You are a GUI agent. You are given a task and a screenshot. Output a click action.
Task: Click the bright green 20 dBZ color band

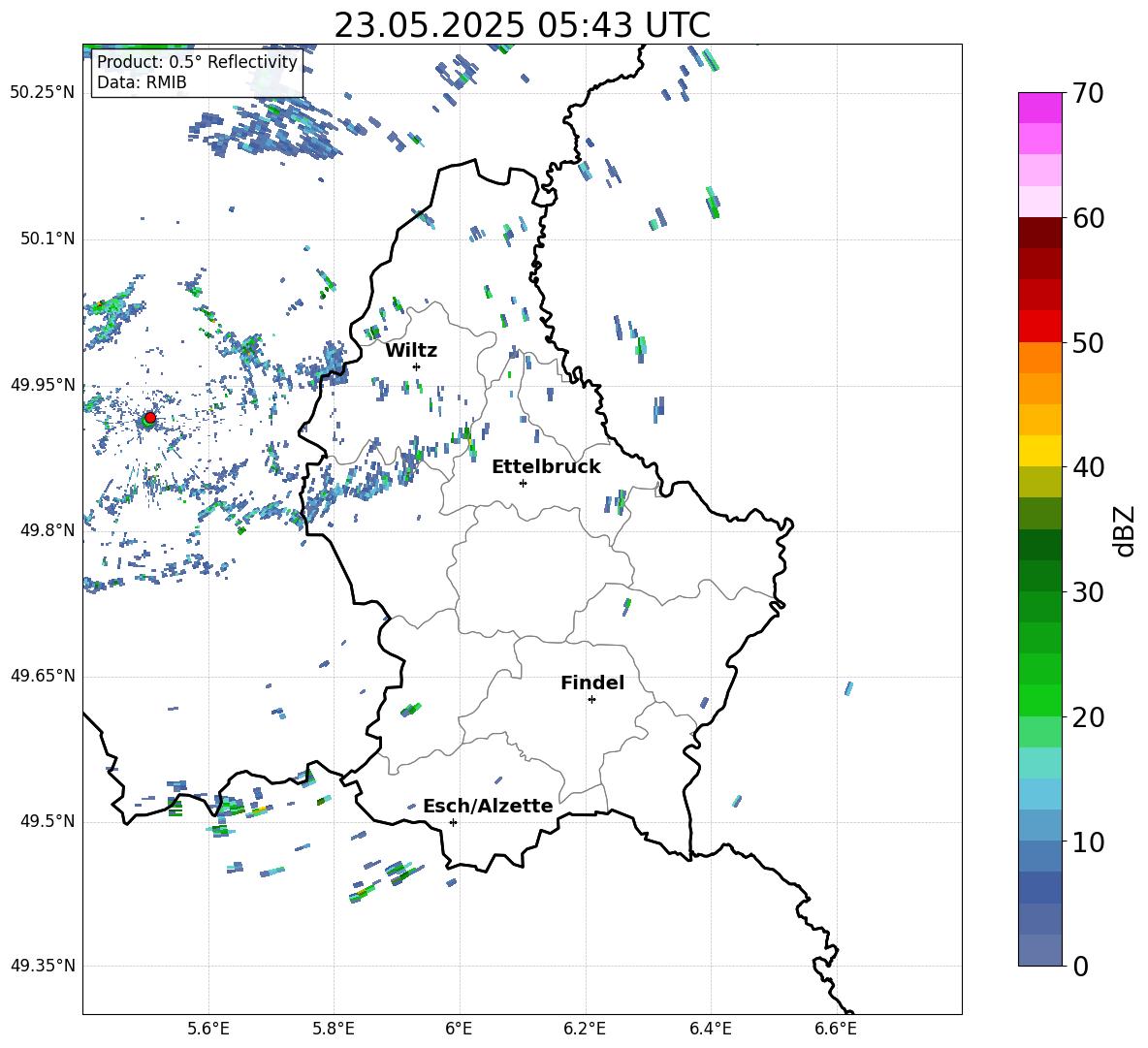[x=1039, y=700]
